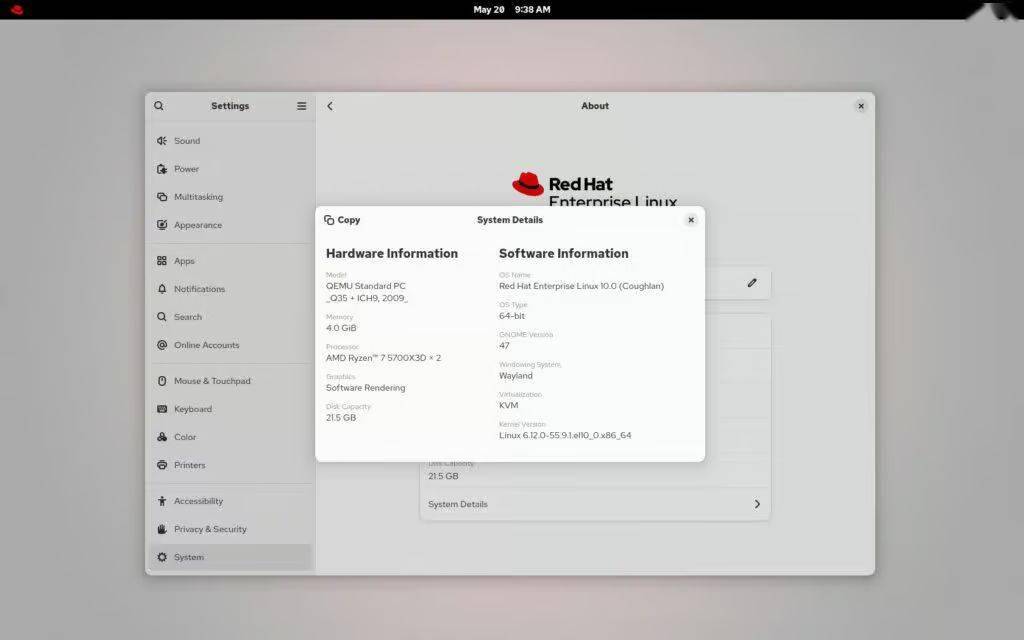
Task: Click the Privacy & Security hand icon
Action: (162, 529)
